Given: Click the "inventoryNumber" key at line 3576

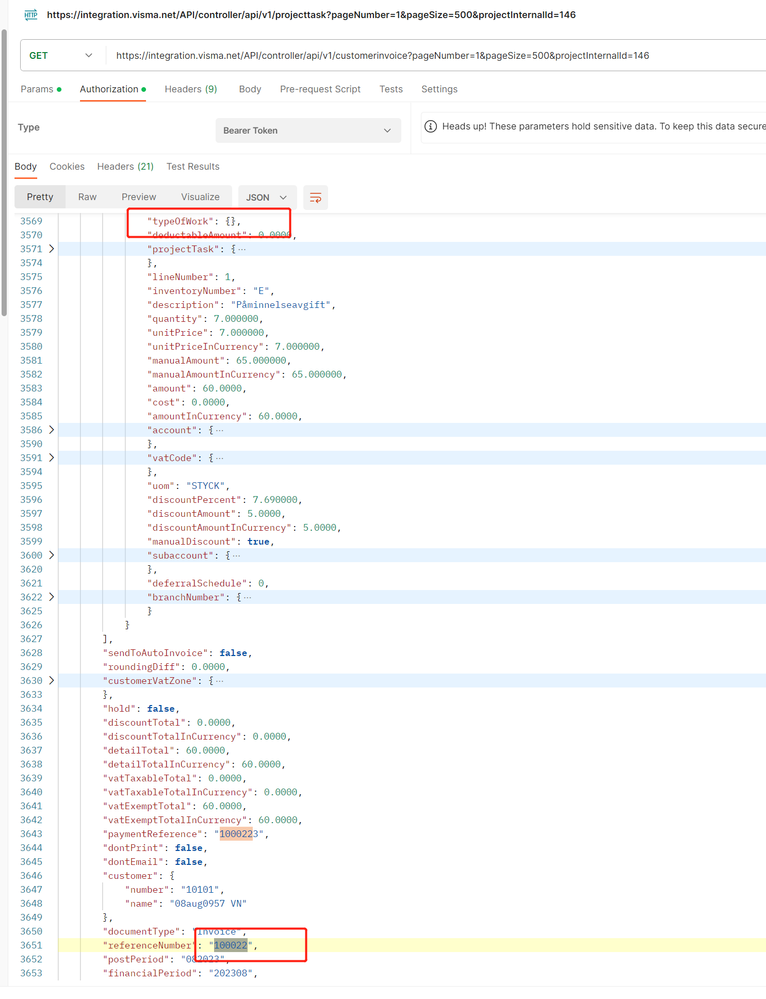Looking at the screenshot, I should click(x=197, y=291).
